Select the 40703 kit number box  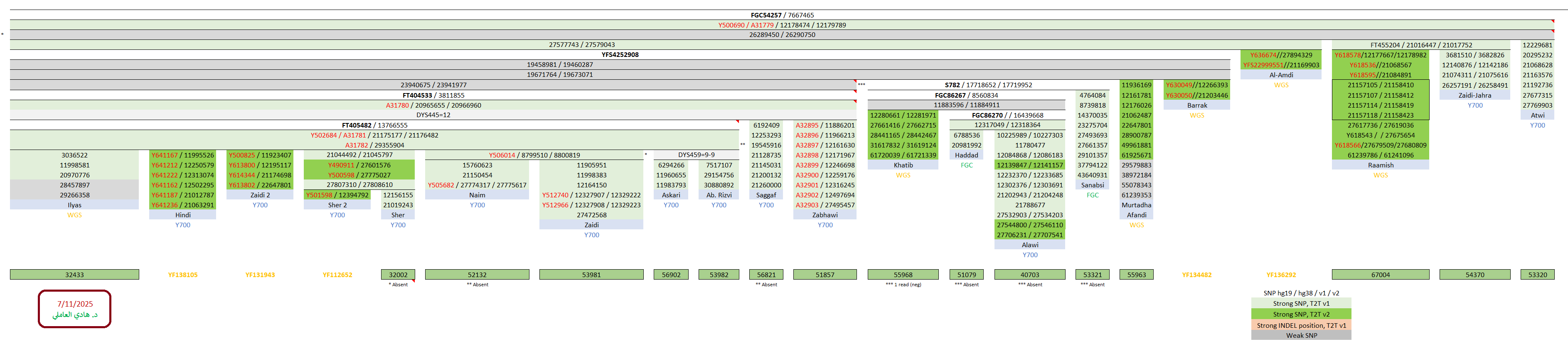coord(1029,275)
